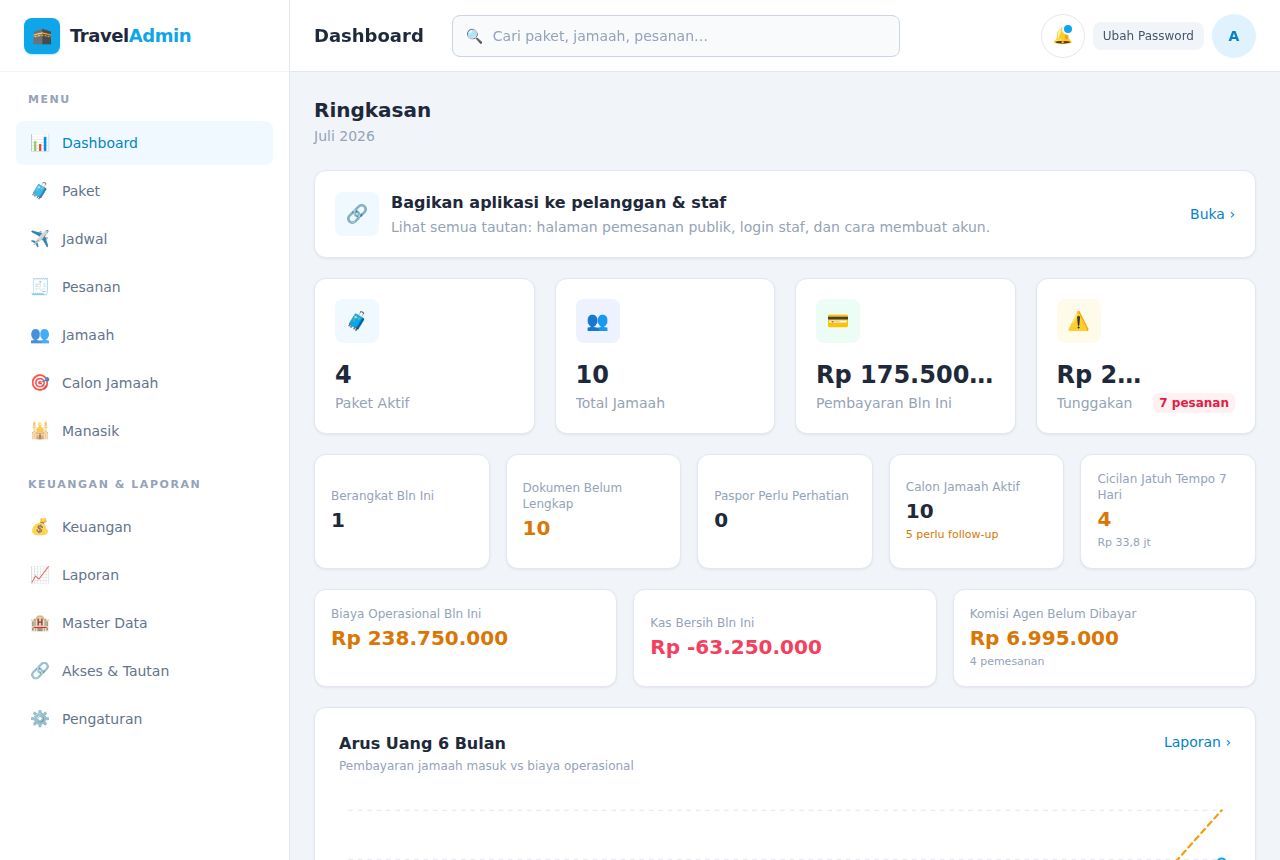The height and width of the screenshot is (860, 1280).
Task: Click the link icon in share banner
Action: click(x=357, y=214)
